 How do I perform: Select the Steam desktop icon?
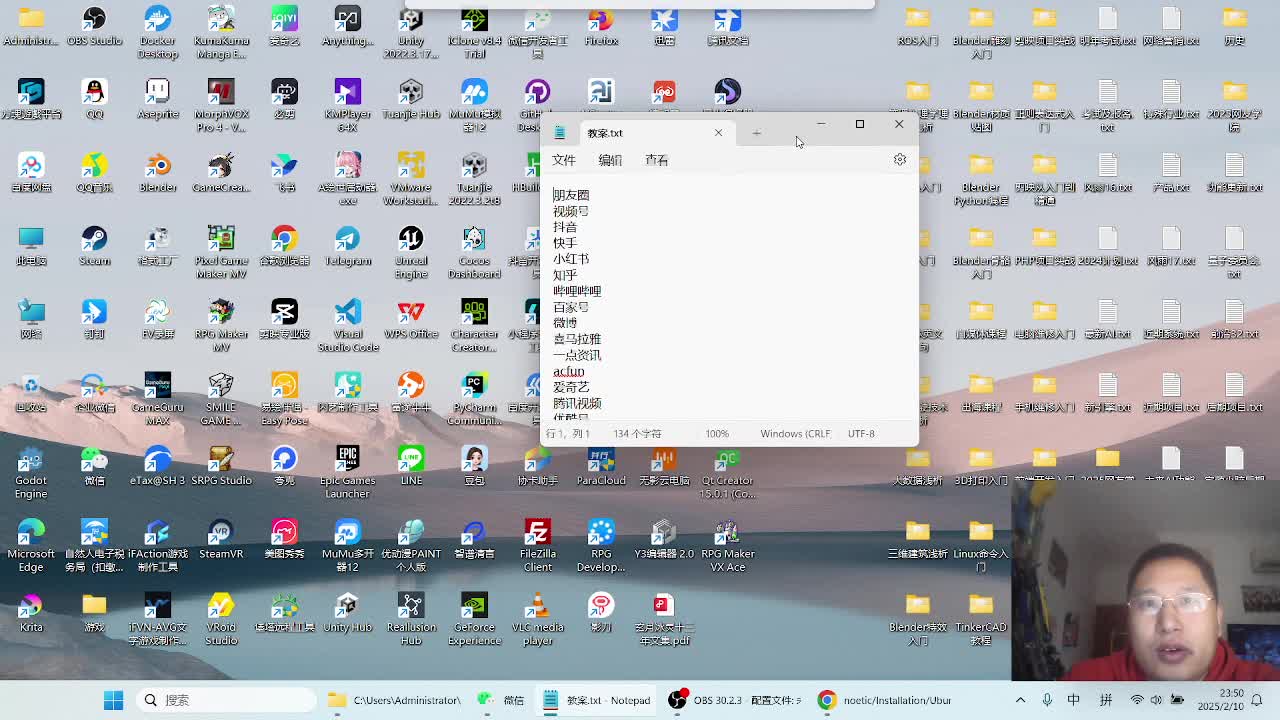point(94,246)
